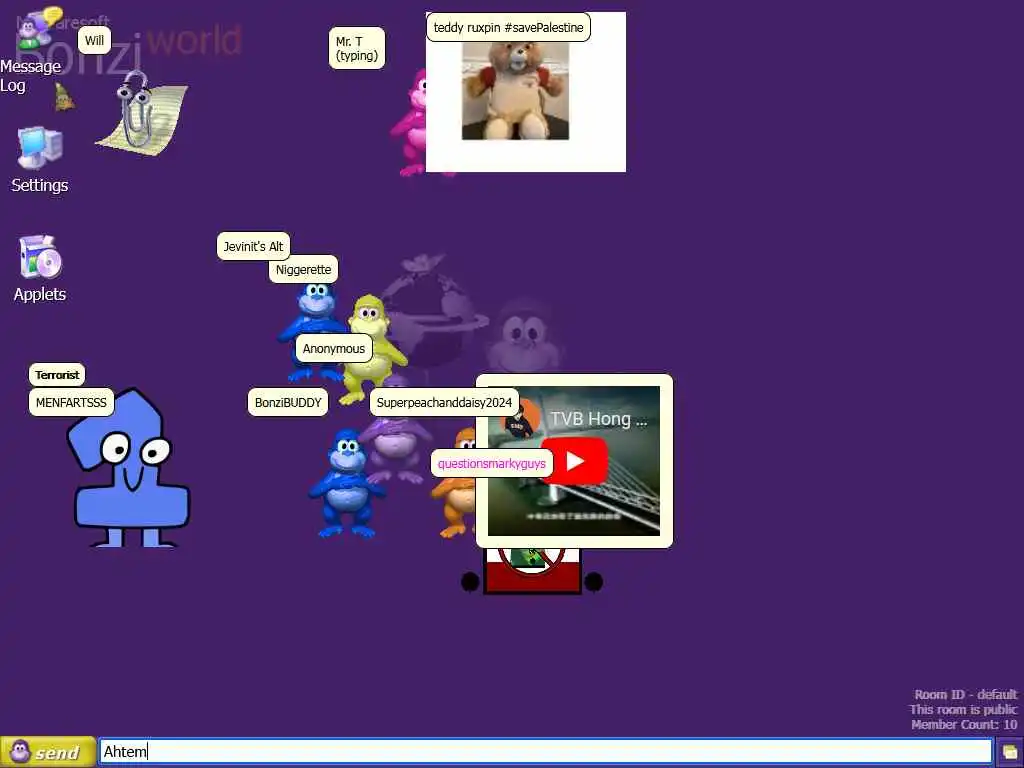Click the Terrorist tag label

tap(57, 375)
